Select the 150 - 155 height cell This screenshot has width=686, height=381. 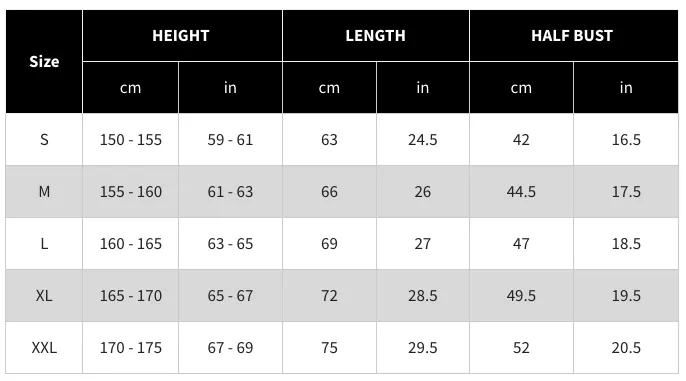[x=130, y=140]
